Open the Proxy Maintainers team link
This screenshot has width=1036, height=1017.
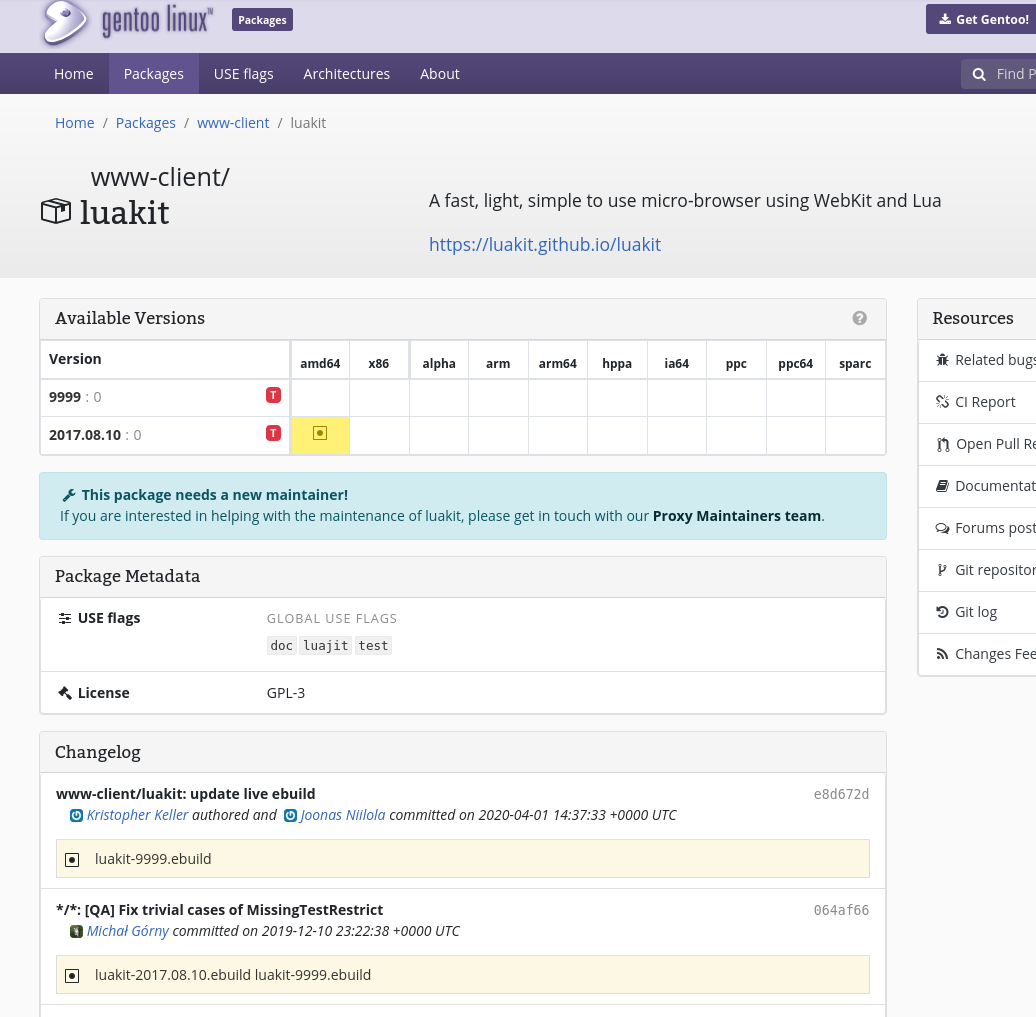tap(737, 516)
